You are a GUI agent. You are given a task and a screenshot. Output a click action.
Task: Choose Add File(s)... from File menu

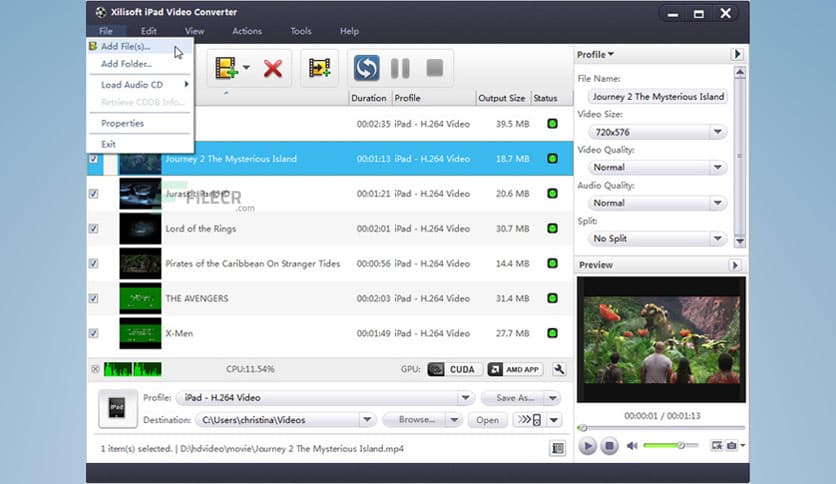[x=140, y=46]
